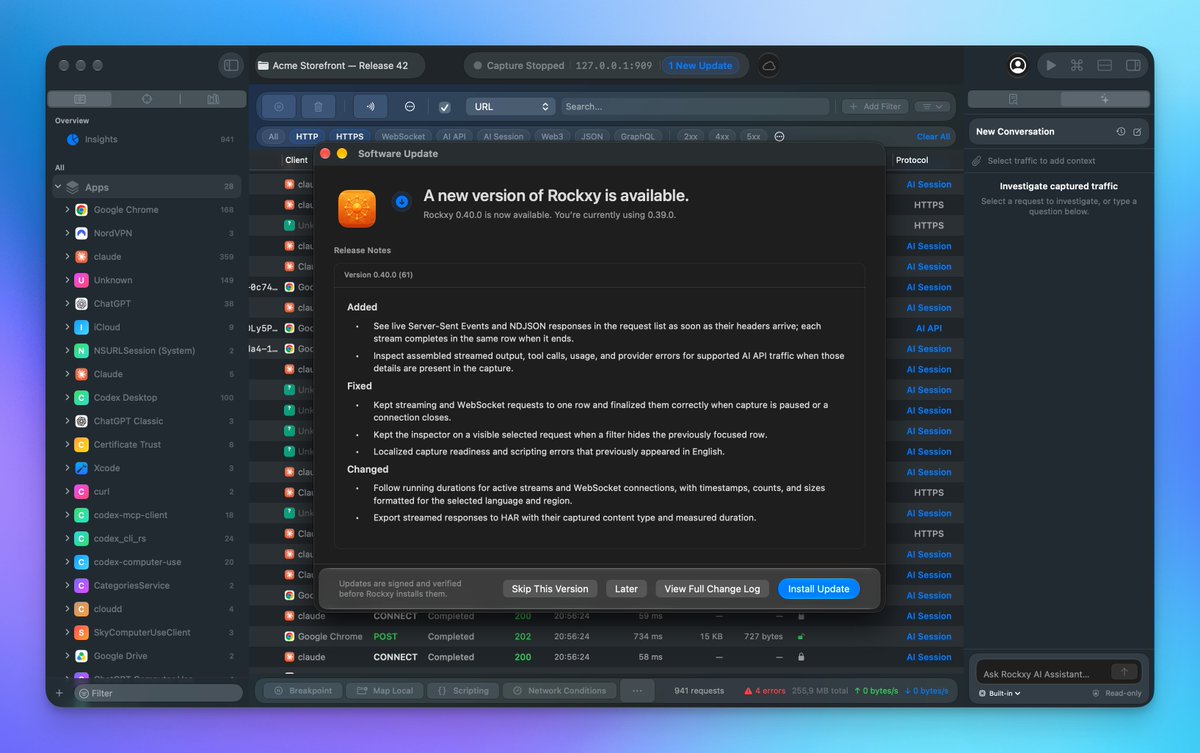Image resolution: width=1200 pixels, height=753 pixels.
Task: Toggle the HTTPS filter chip
Action: click(350, 136)
